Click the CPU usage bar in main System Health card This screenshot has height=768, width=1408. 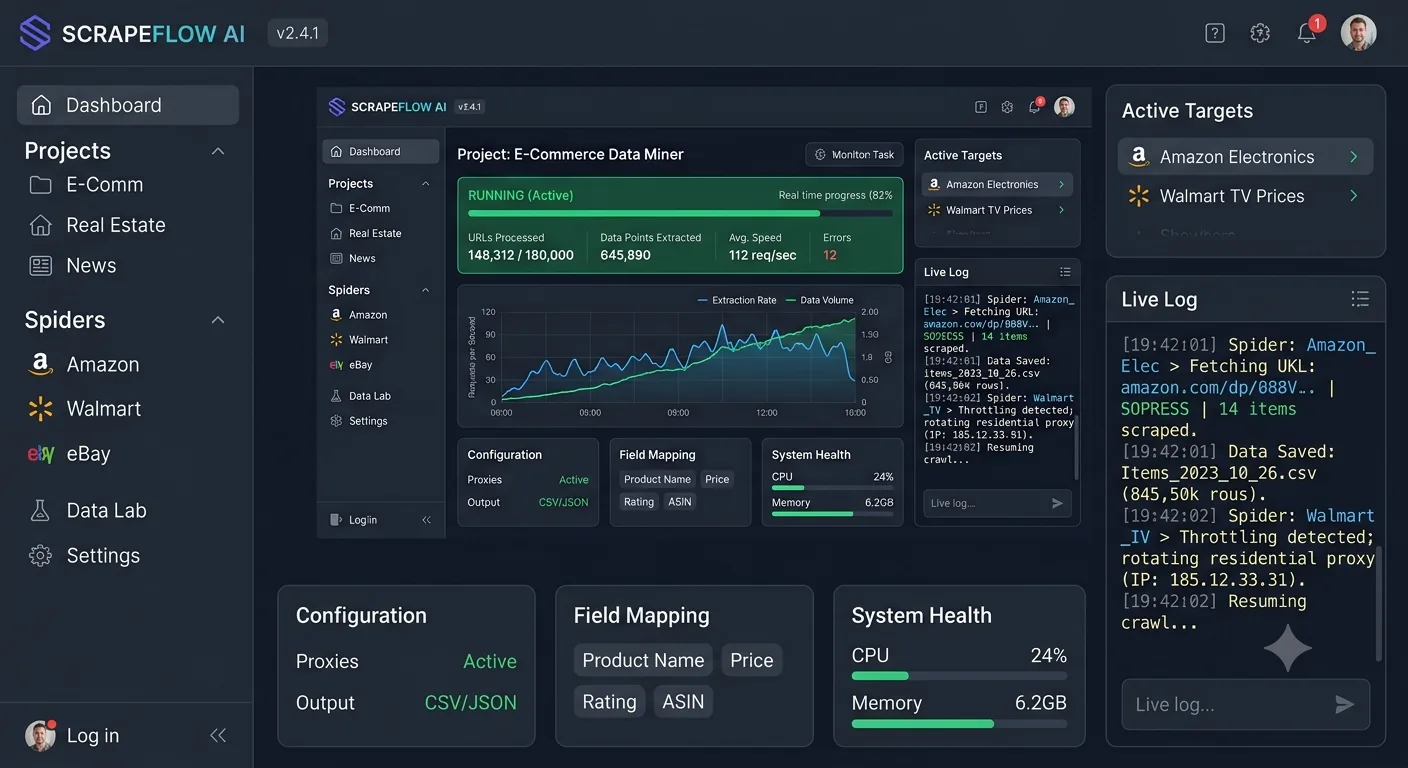pyautogui.click(x=959, y=676)
